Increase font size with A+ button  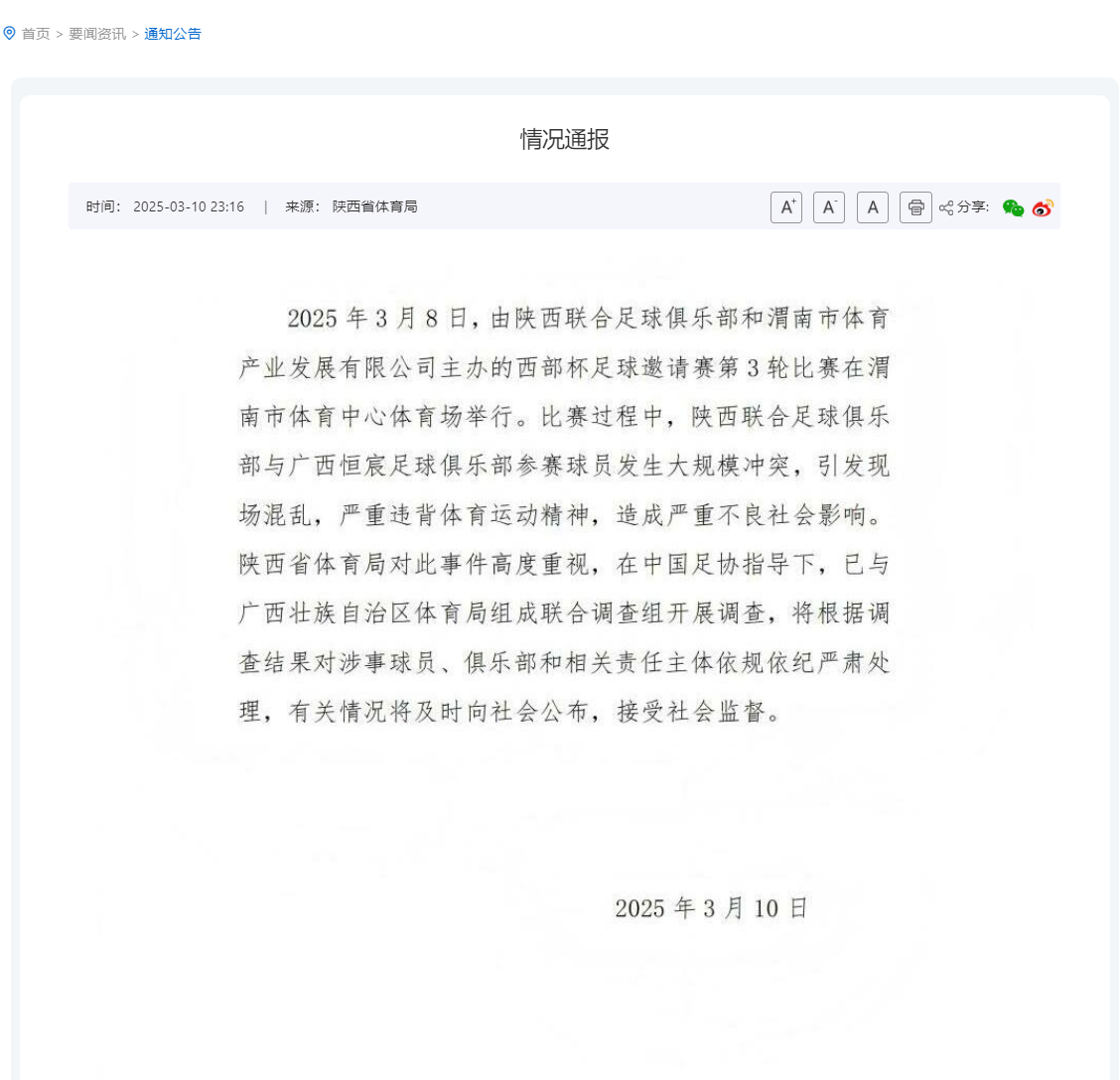(x=785, y=207)
